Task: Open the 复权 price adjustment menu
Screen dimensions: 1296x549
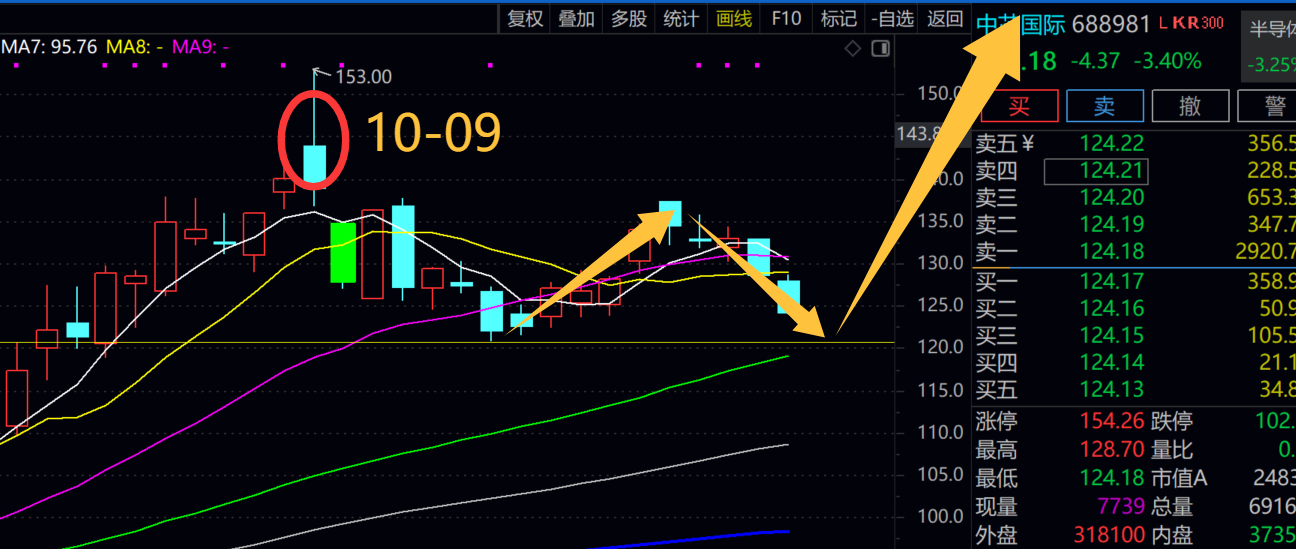Action: (x=525, y=18)
